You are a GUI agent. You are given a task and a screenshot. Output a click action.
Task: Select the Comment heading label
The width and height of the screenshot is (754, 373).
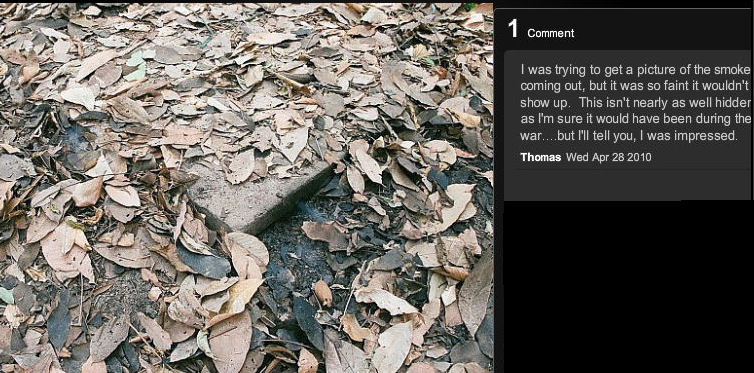pos(551,33)
